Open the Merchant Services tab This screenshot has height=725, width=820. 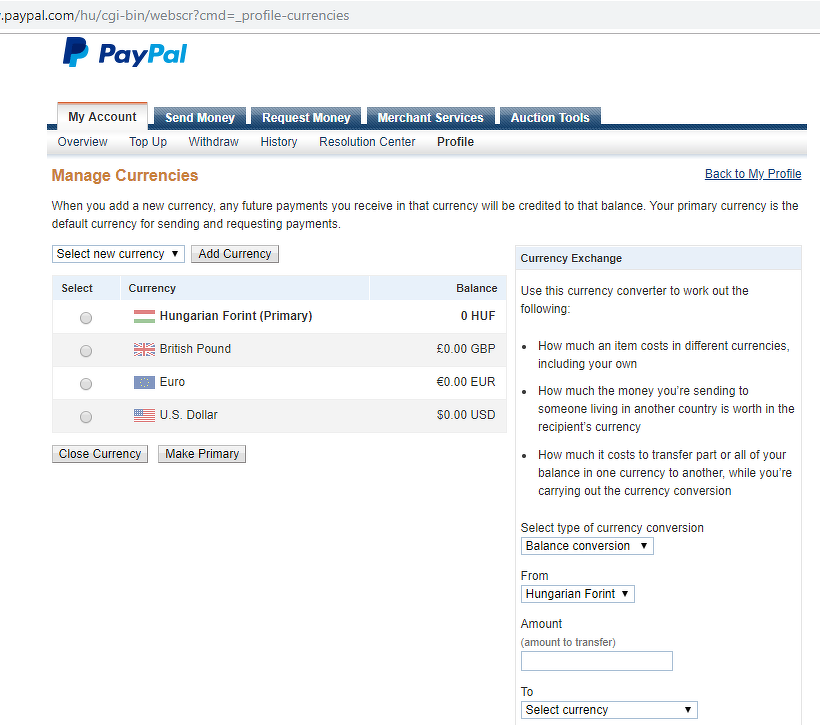(430, 118)
